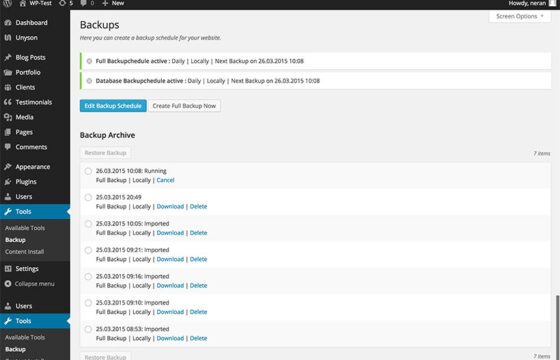Click Create Full Backup Now button
The width and height of the screenshot is (560, 360).
[x=184, y=106]
